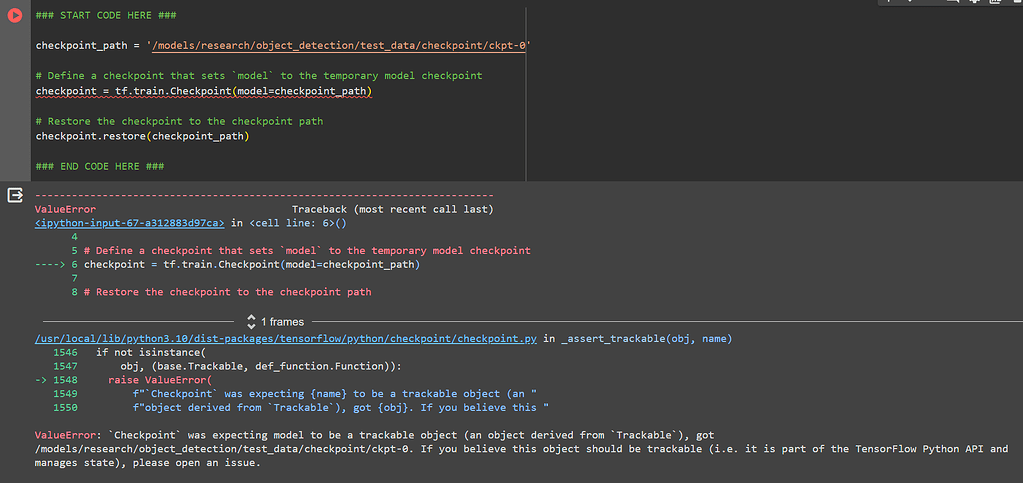Expand the hidden traceback frames arrows
Image resolution: width=1023 pixels, height=483 pixels.
[251, 321]
